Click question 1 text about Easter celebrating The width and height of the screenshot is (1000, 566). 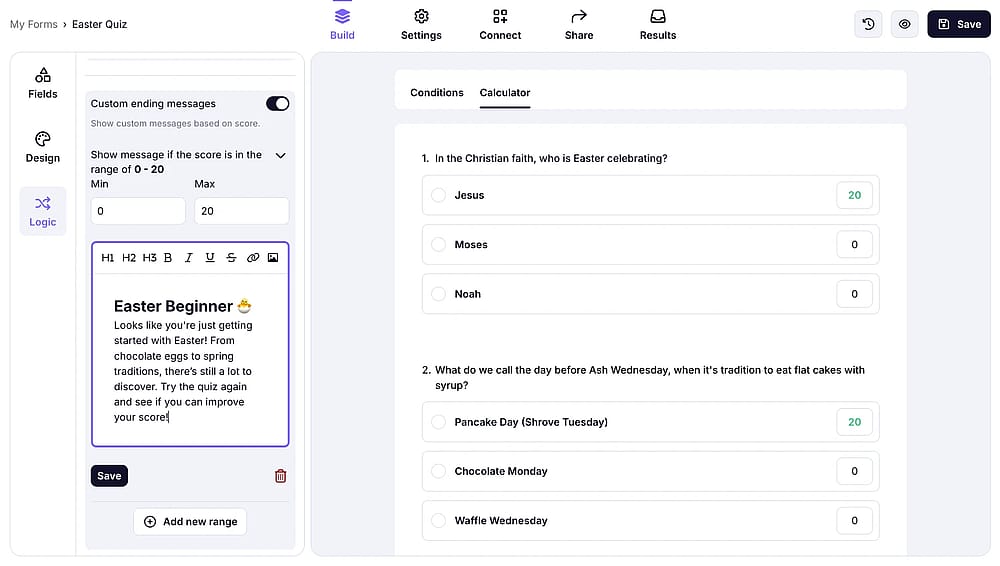tap(551, 158)
